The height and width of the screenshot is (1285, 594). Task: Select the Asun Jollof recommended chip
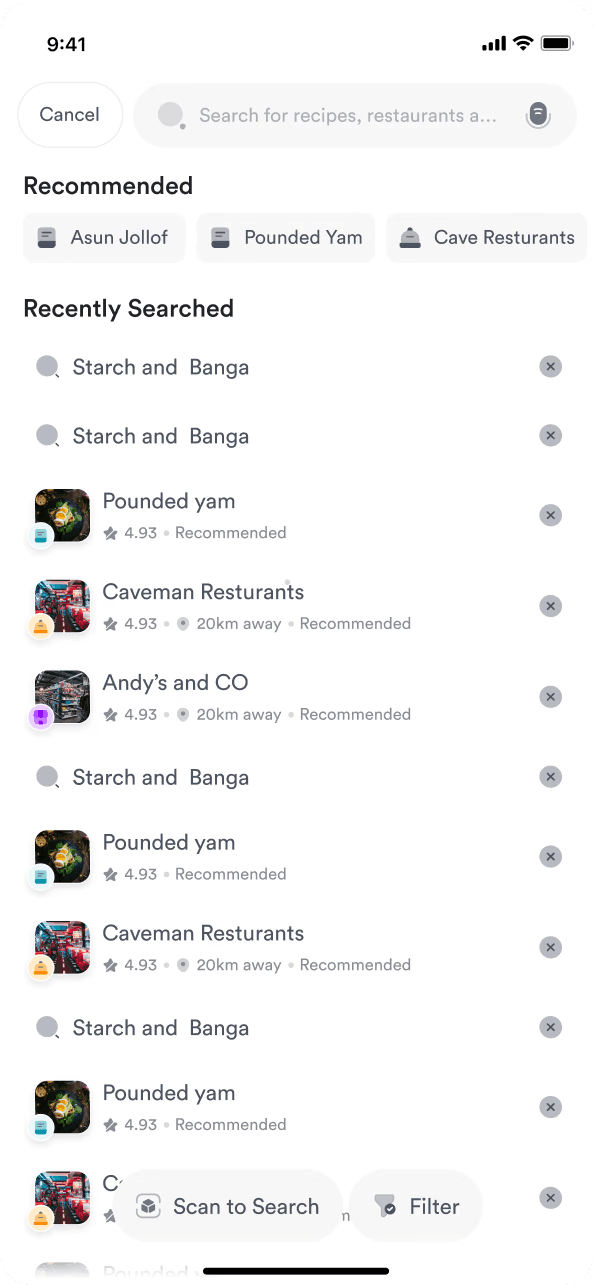(104, 238)
